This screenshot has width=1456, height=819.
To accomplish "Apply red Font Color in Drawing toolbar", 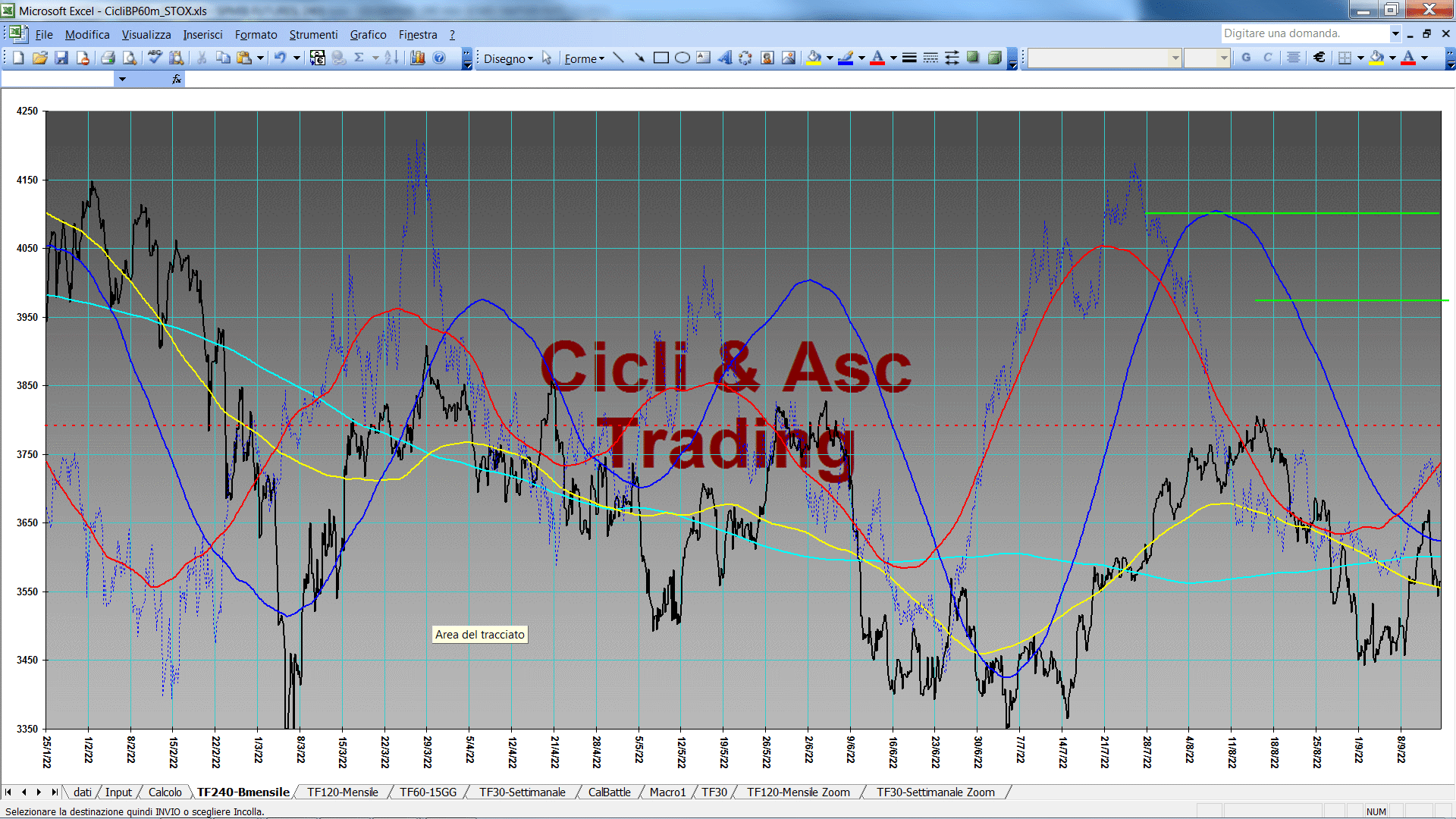I will coord(877,58).
